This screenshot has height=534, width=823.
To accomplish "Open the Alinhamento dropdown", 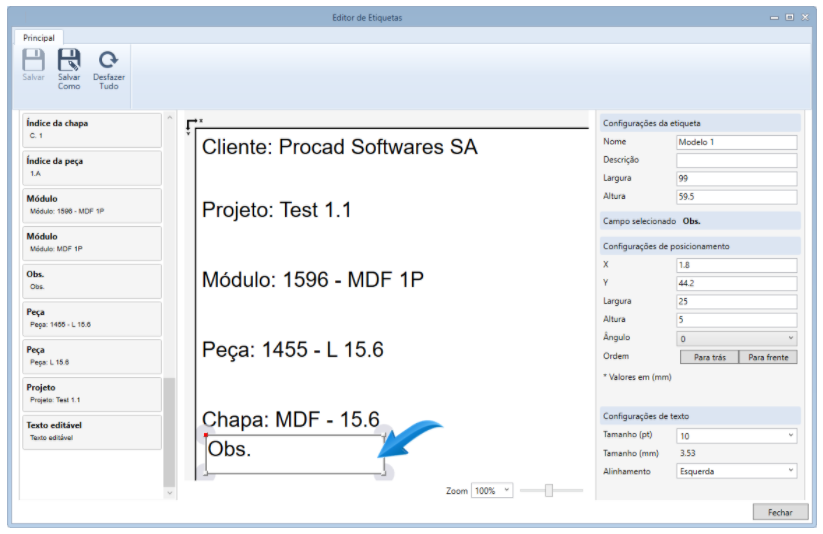I will click(x=736, y=471).
